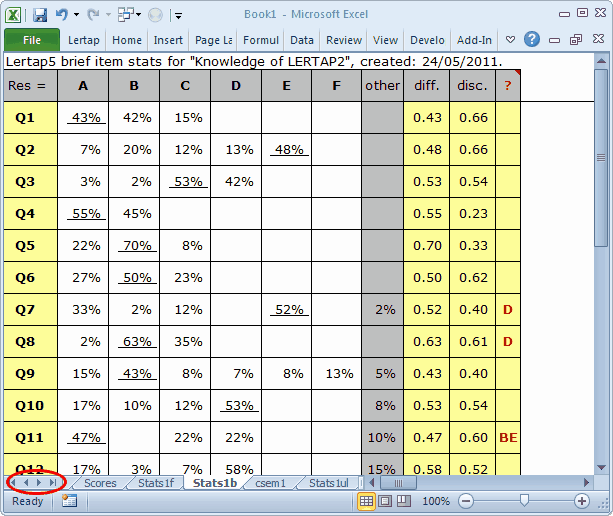Click the zoom slider handle
The image size is (613, 516).
523,500
